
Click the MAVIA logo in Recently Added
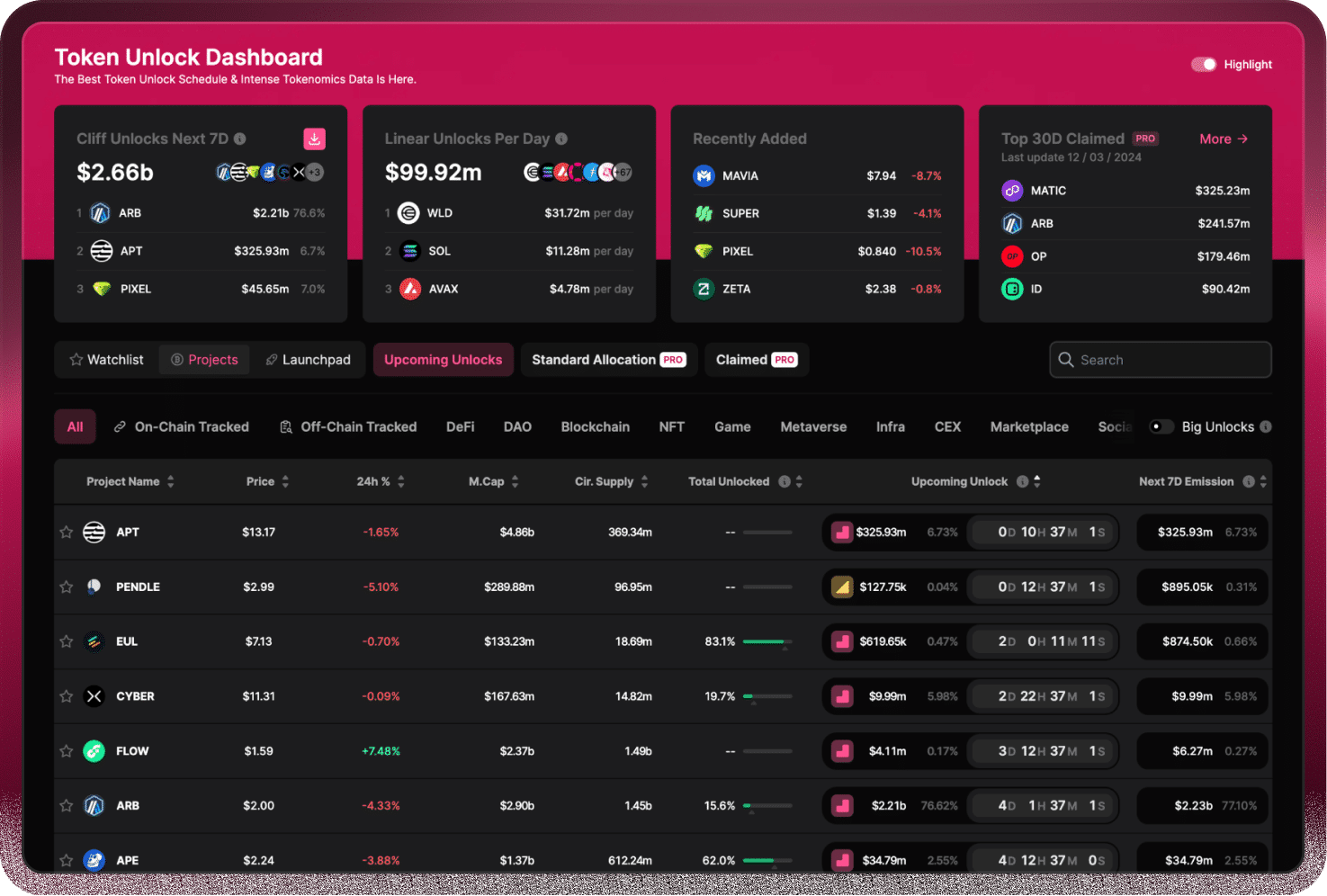704,175
